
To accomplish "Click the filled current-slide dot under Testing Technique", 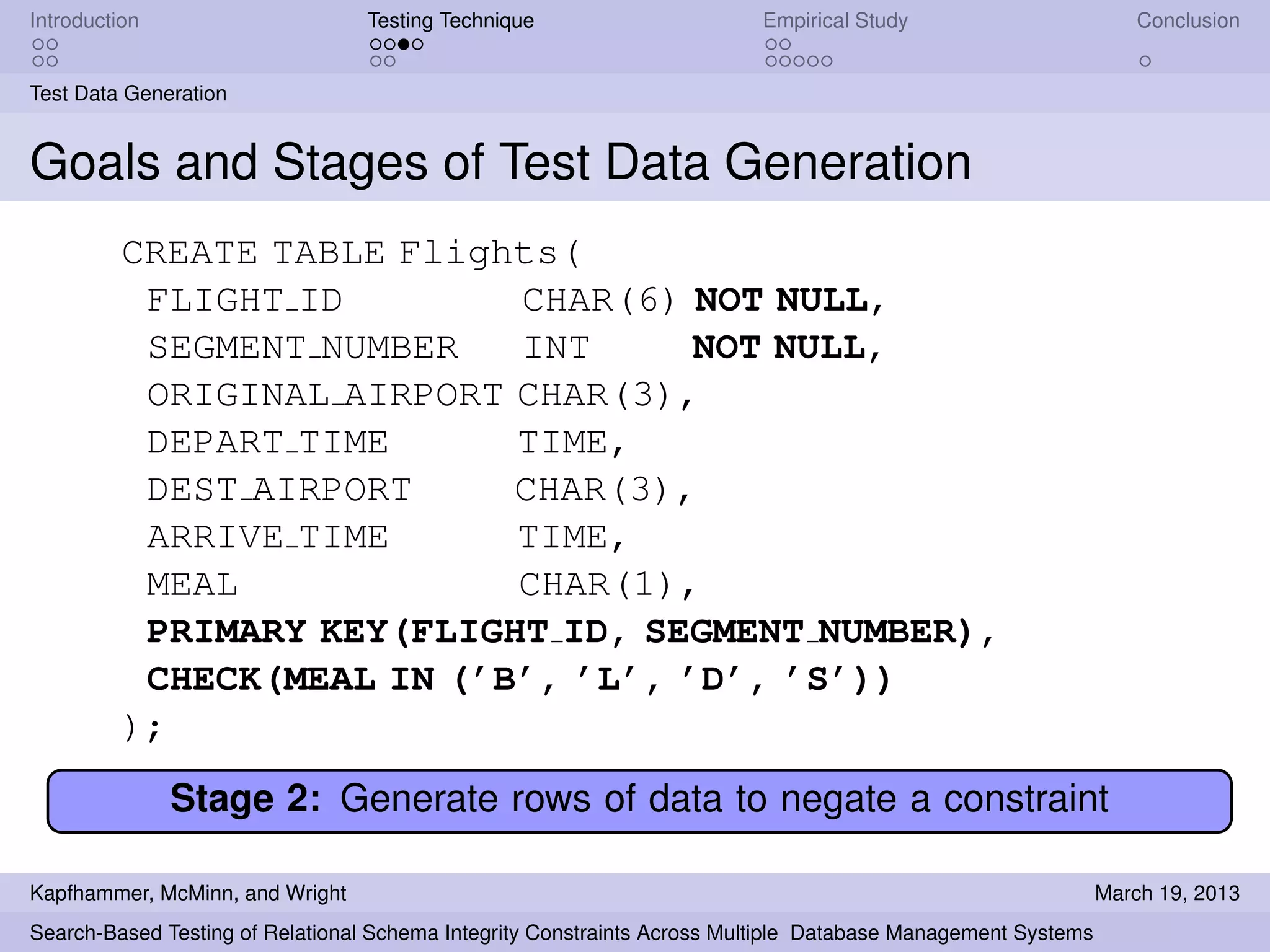I will [x=404, y=45].
